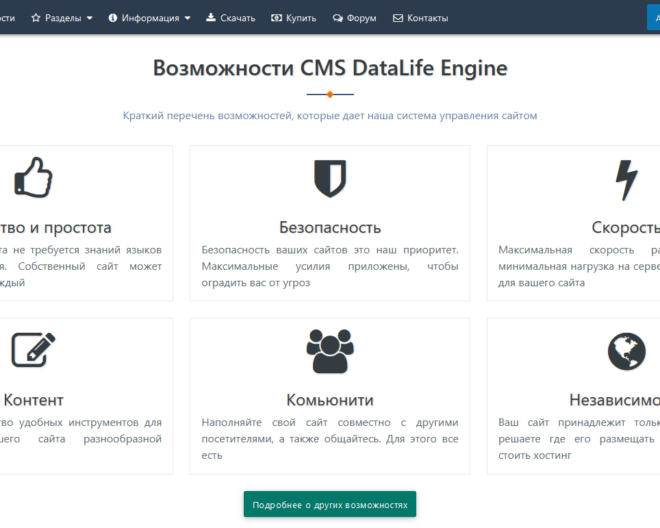The width and height of the screenshot is (660, 528).
Task: Click the download icon beside Скачать
Action: (210, 17)
